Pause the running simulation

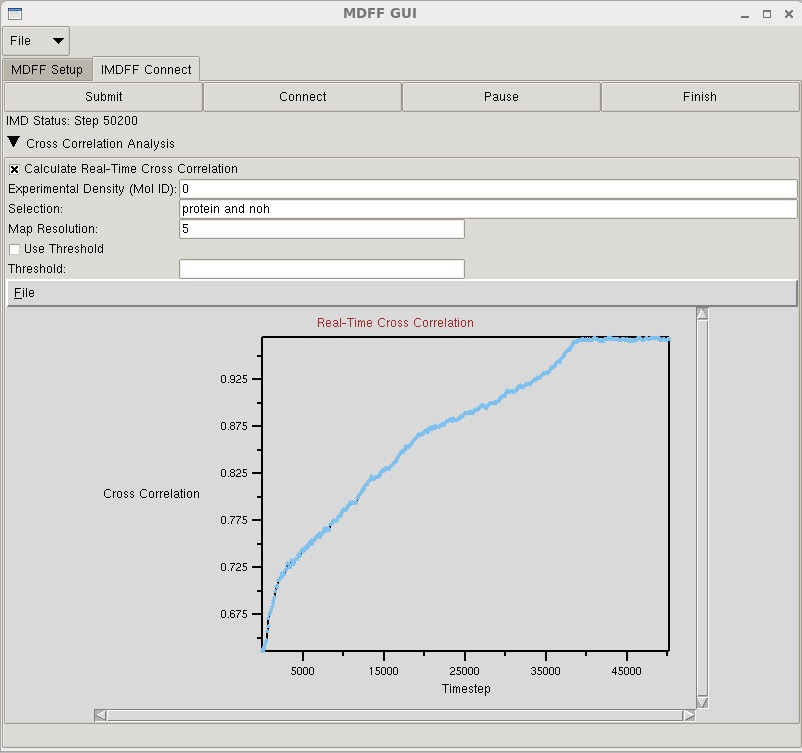(501, 97)
